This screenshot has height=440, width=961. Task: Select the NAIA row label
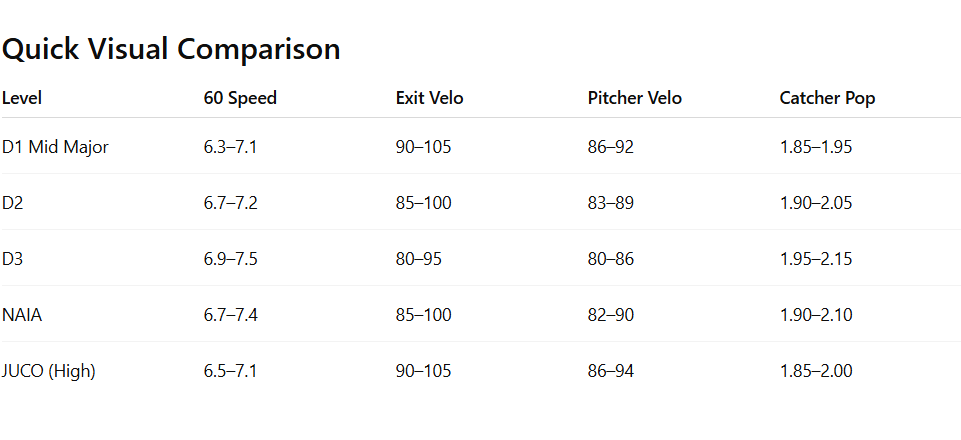point(22,315)
